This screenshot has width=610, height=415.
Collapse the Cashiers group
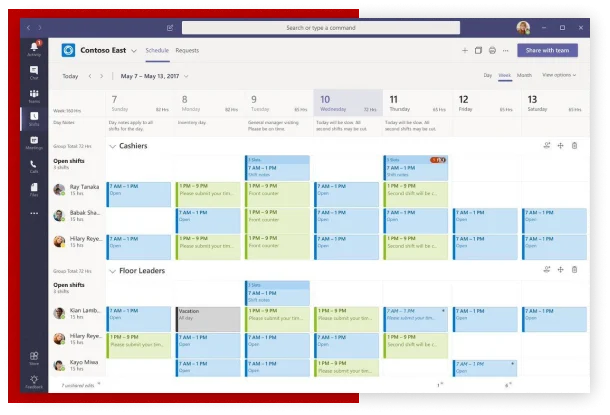(x=111, y=146)
